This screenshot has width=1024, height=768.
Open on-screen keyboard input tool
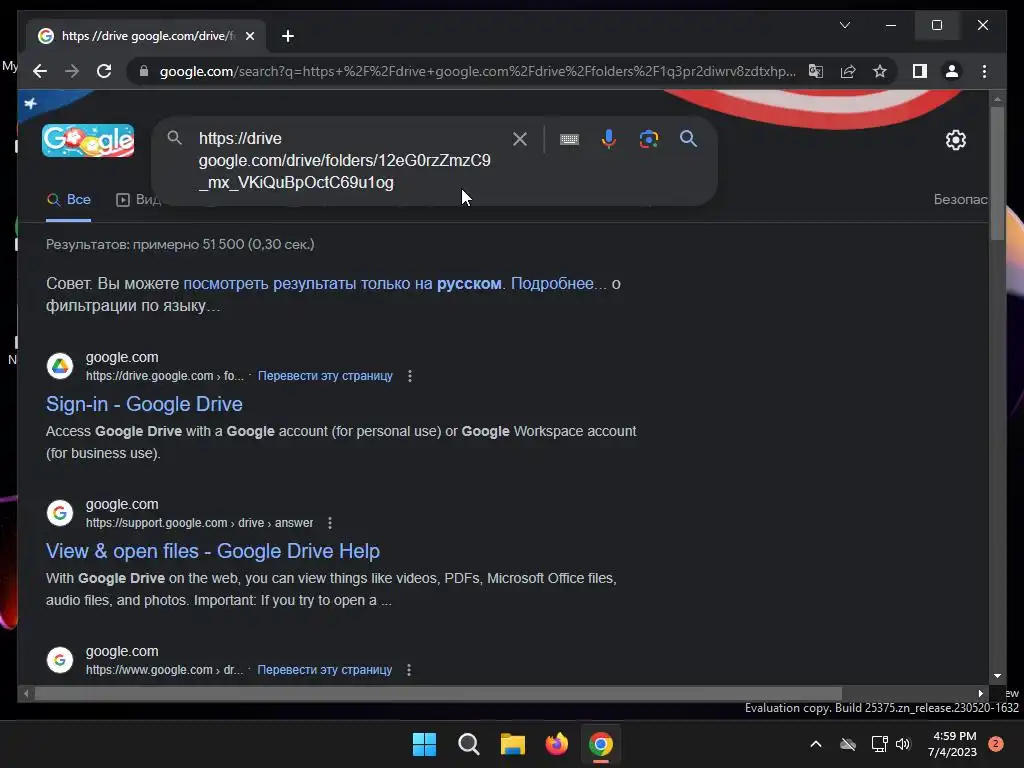tap(569, 138)
